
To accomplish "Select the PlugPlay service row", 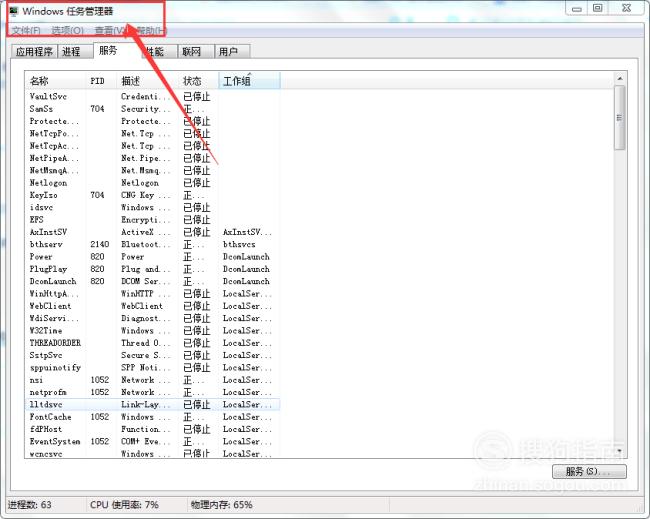I will pos(153,269).
